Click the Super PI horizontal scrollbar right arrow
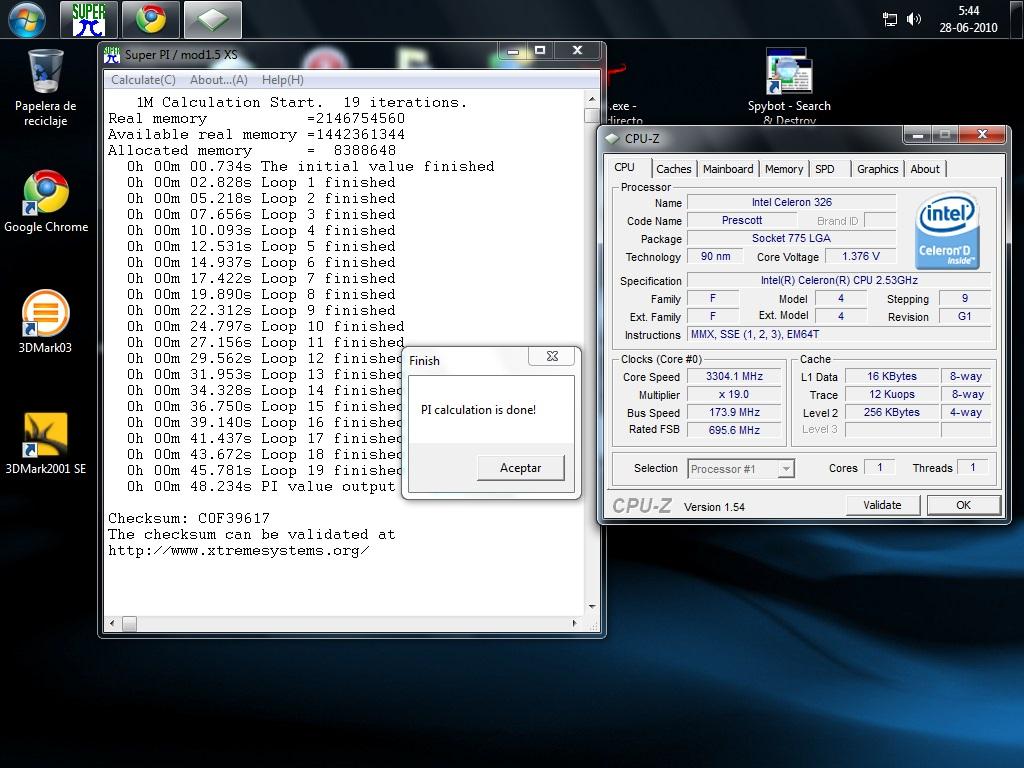The height and width of the screenshot is (768, 1024). point(575,623)
